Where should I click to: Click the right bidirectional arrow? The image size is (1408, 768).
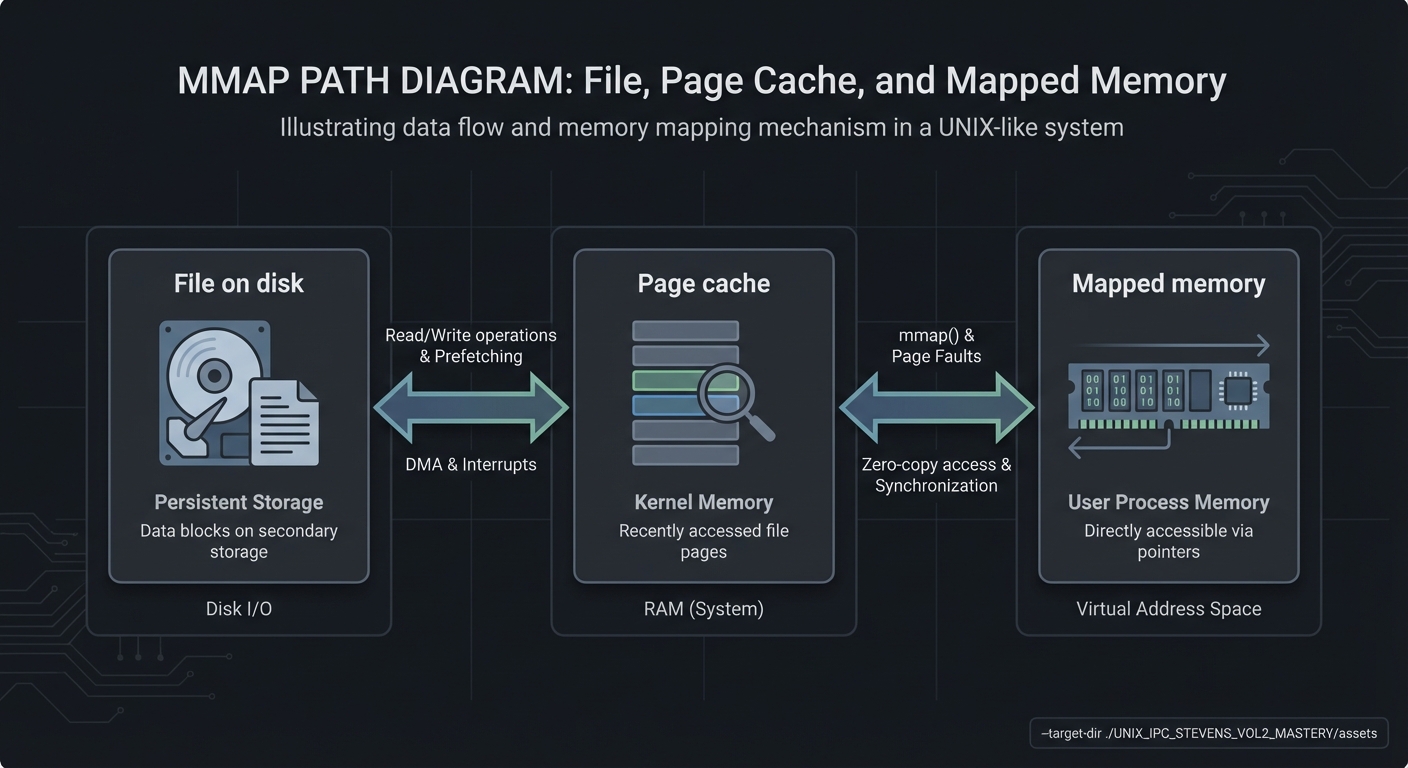pos(936,408)
